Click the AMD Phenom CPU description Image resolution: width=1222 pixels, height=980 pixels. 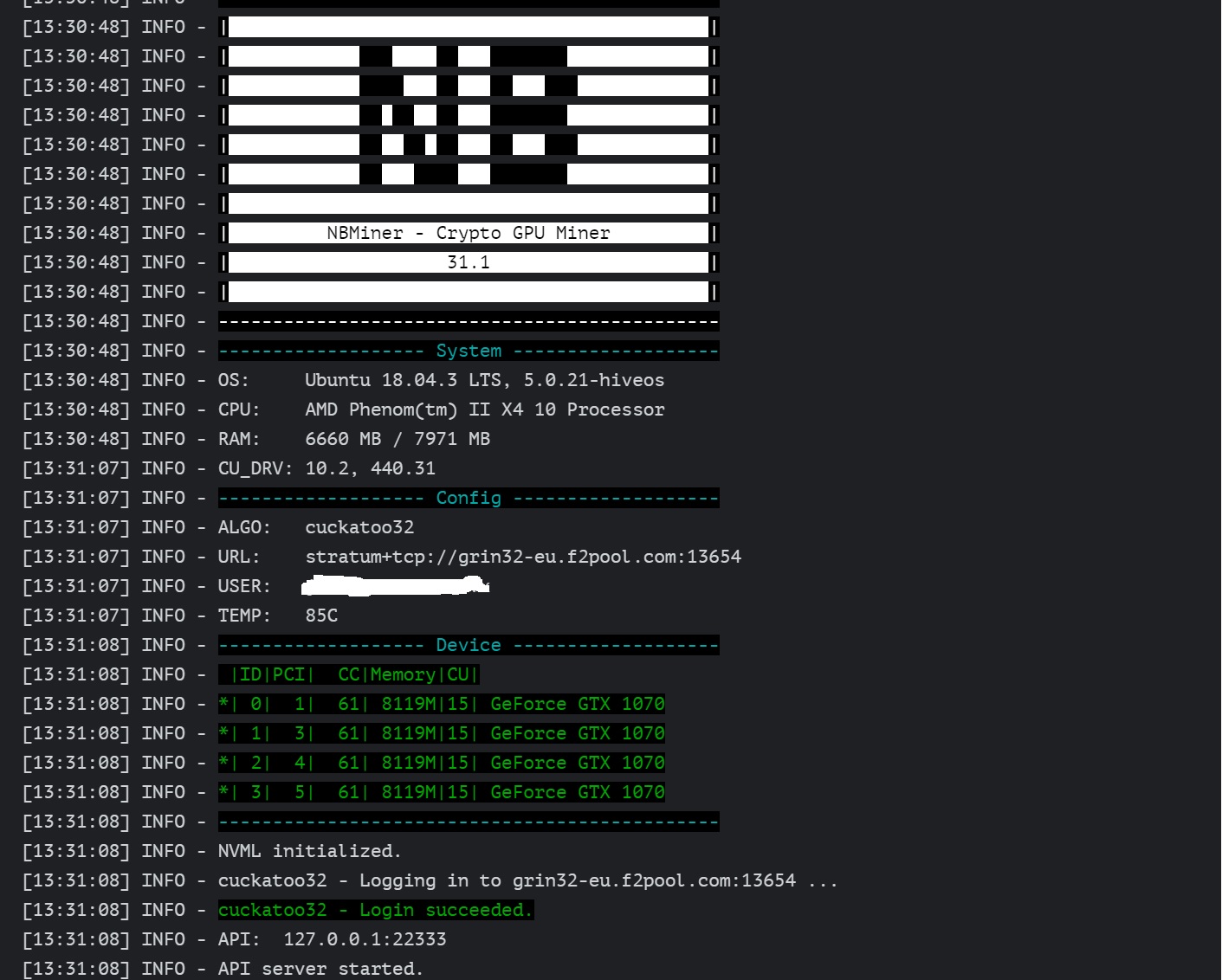(x=485, y=409)
